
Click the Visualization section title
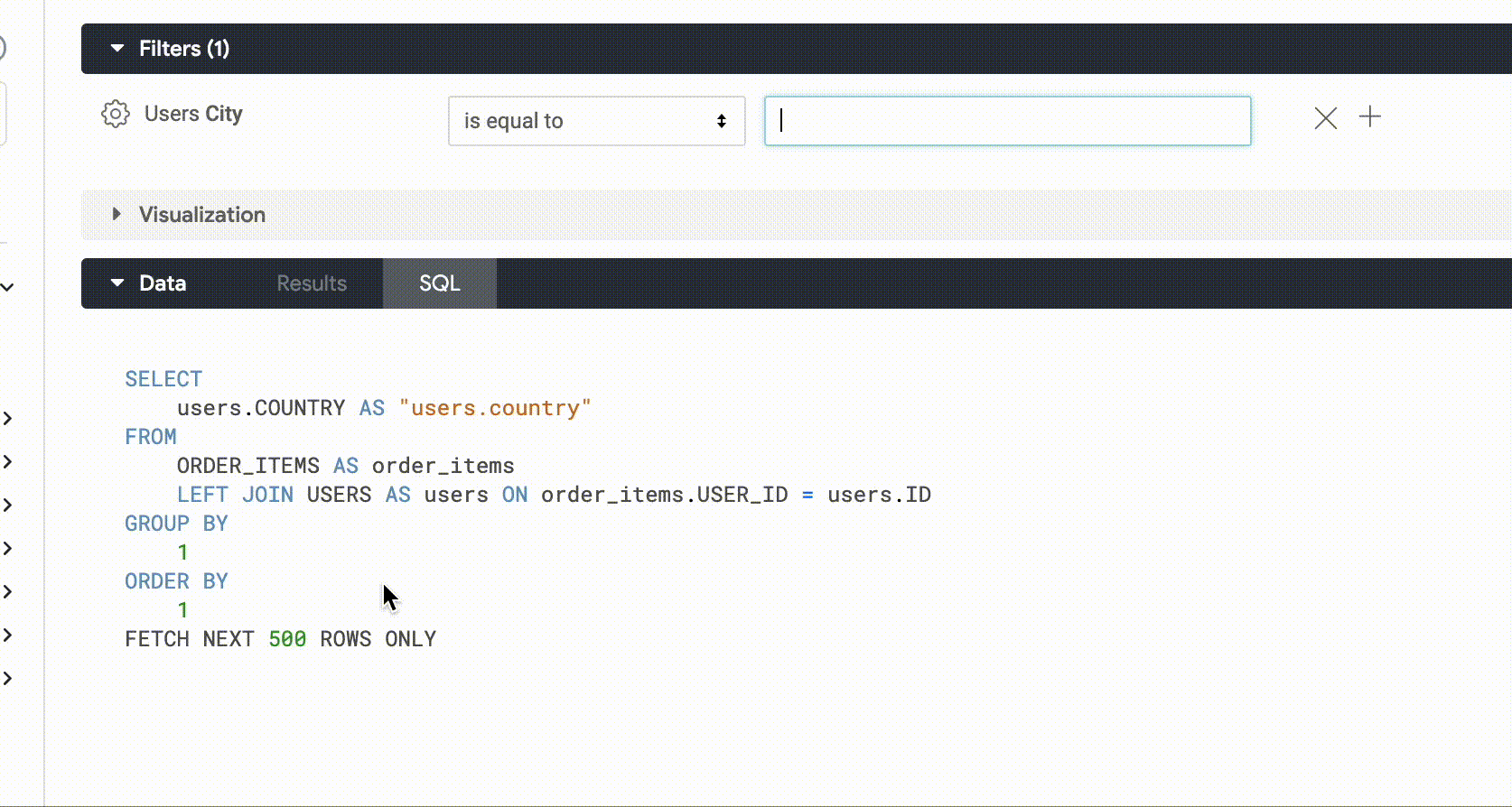tap(202, 215)
